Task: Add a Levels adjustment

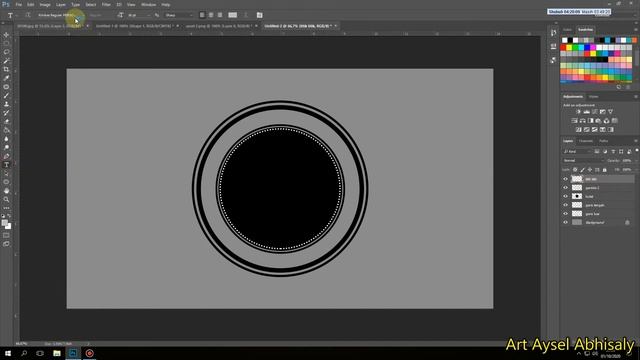Action: 586,112
